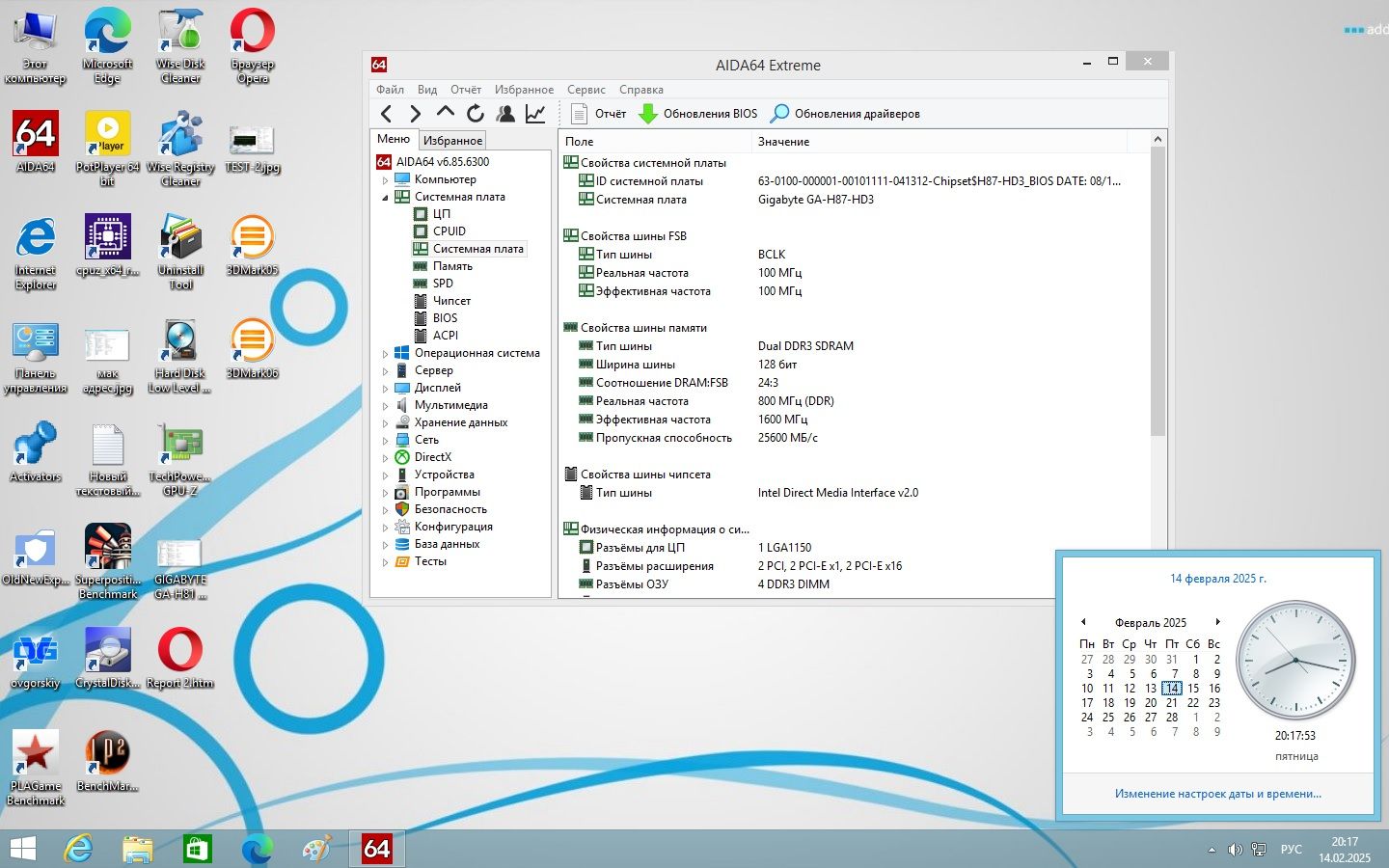Open the graph chart toolbar icon
The image size is (1389, 868).
pyautogui.click(x=535, y=114)
